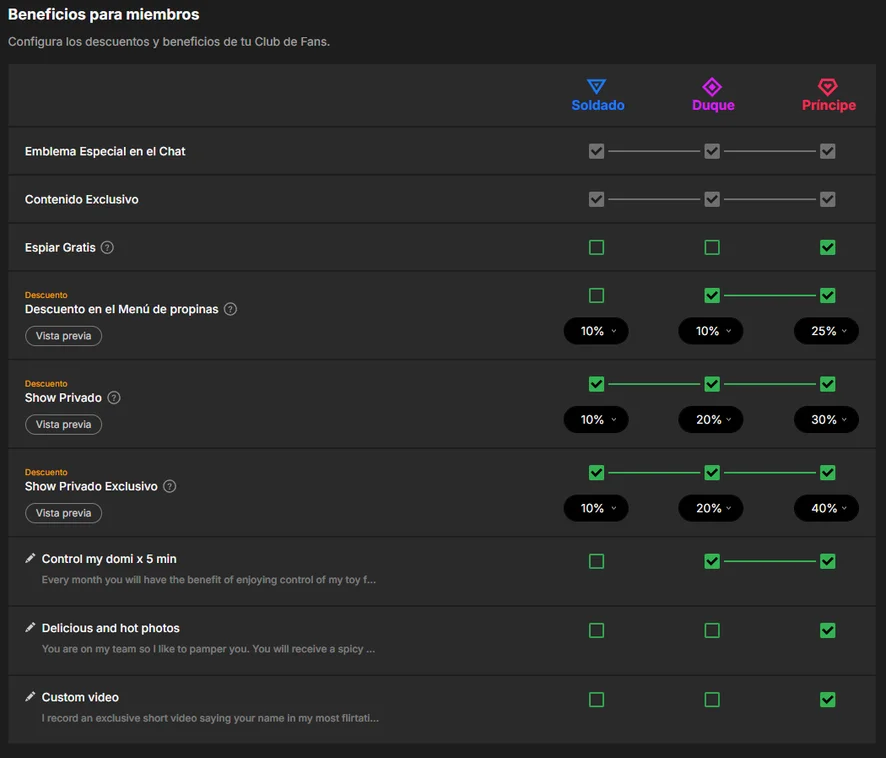Uncheck Custom video for Príncipe tier
886x758 pixels.
tap(828, 700)
